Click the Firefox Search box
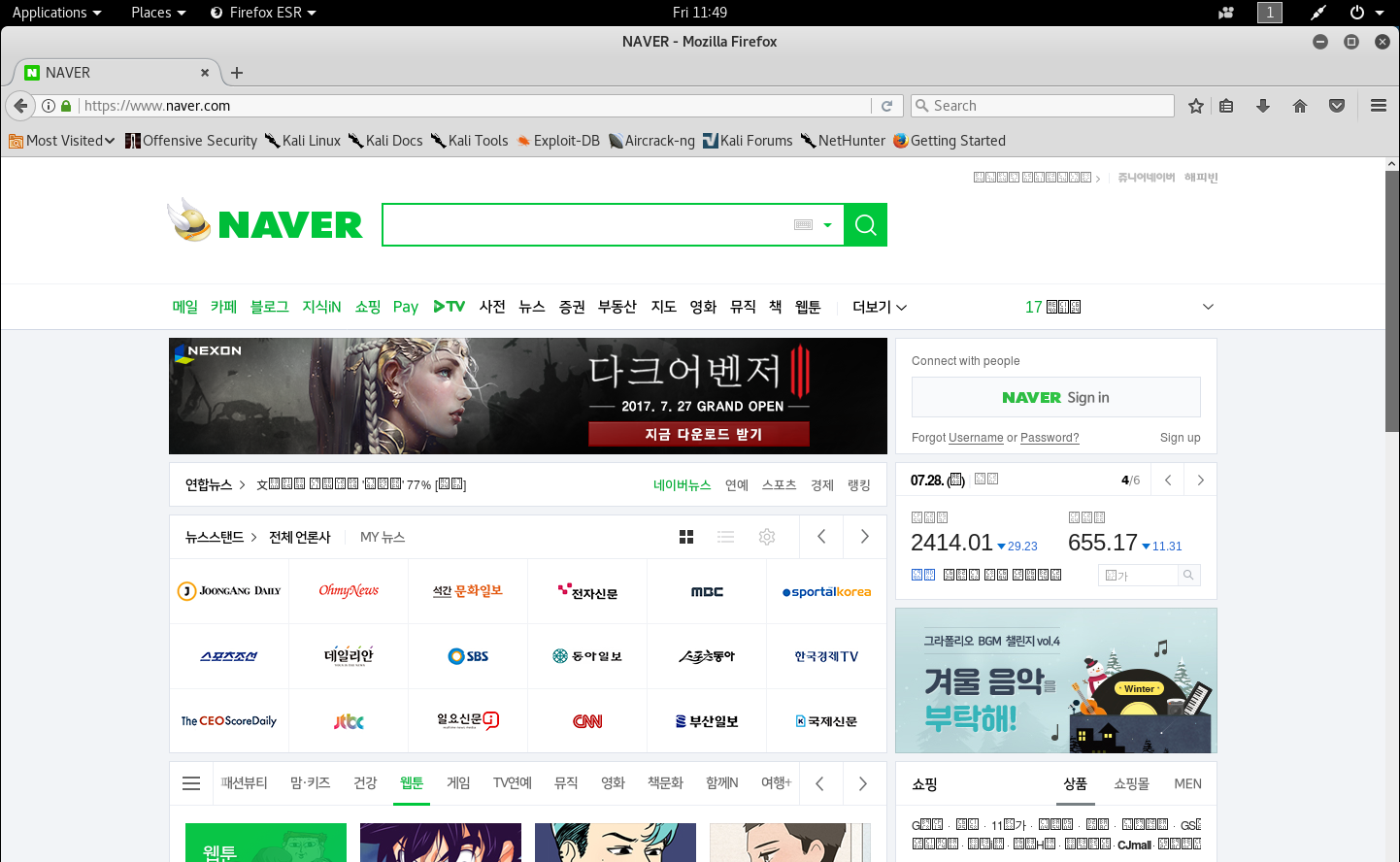Viewport: 1400px width, 862px height. [x=1043, y=106]
